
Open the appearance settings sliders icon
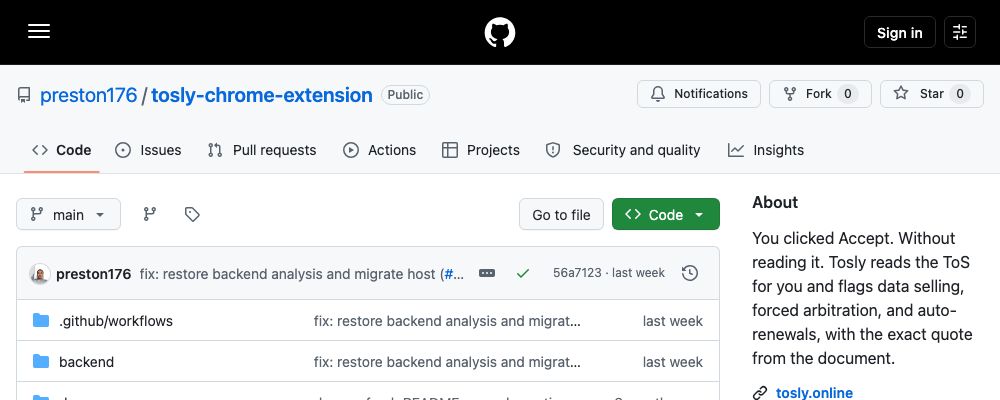click(x=960, y=33)
